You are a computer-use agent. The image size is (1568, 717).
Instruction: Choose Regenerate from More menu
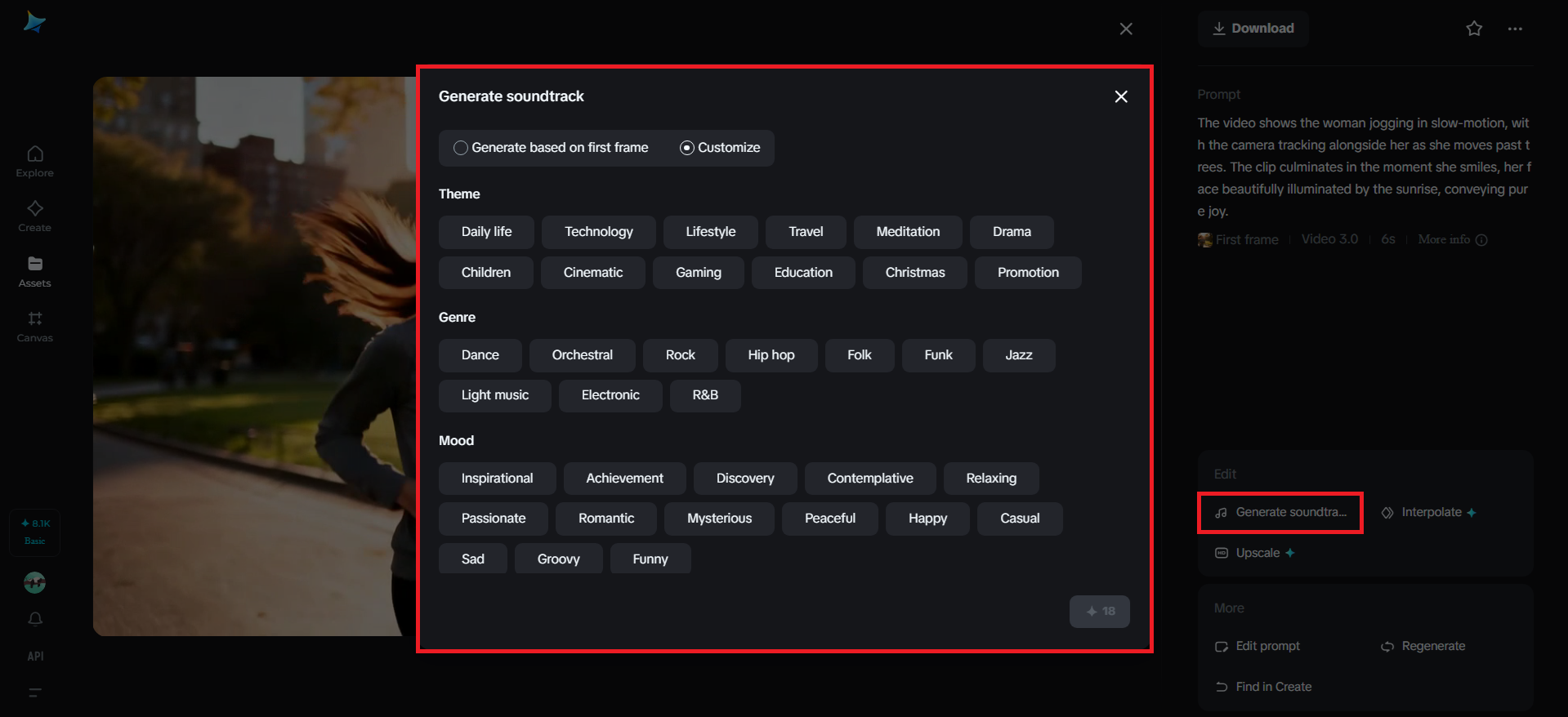tap(1432, 646)
